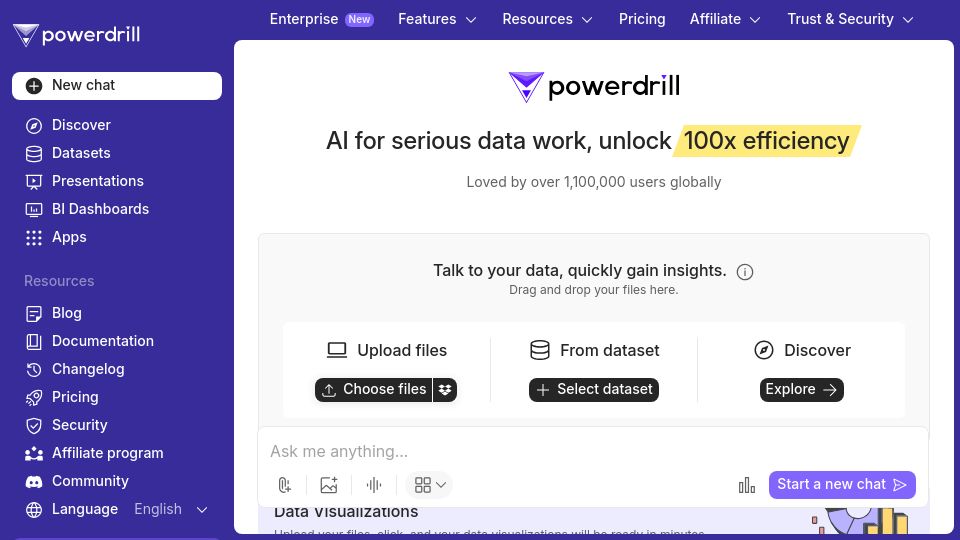Open the Changelog link
The image size is (960, 540).
pyautogui.click(x=88, y=370)
